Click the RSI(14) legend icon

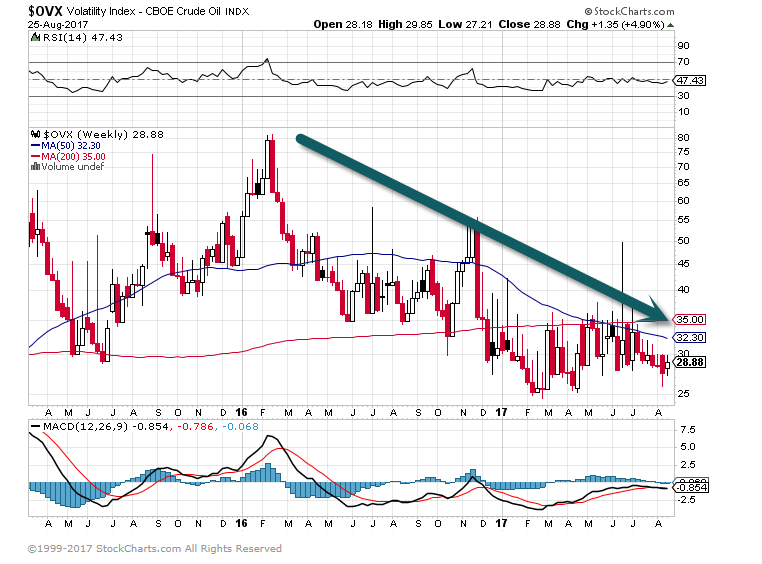pyautogui.click(x=35, y=37)
